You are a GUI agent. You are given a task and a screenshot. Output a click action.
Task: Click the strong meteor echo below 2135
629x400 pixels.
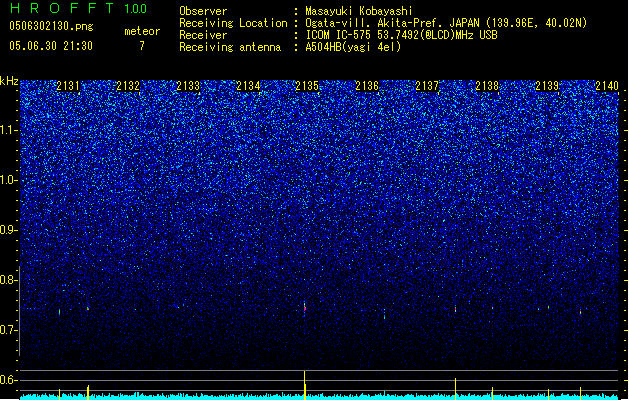tap(305, 309)
